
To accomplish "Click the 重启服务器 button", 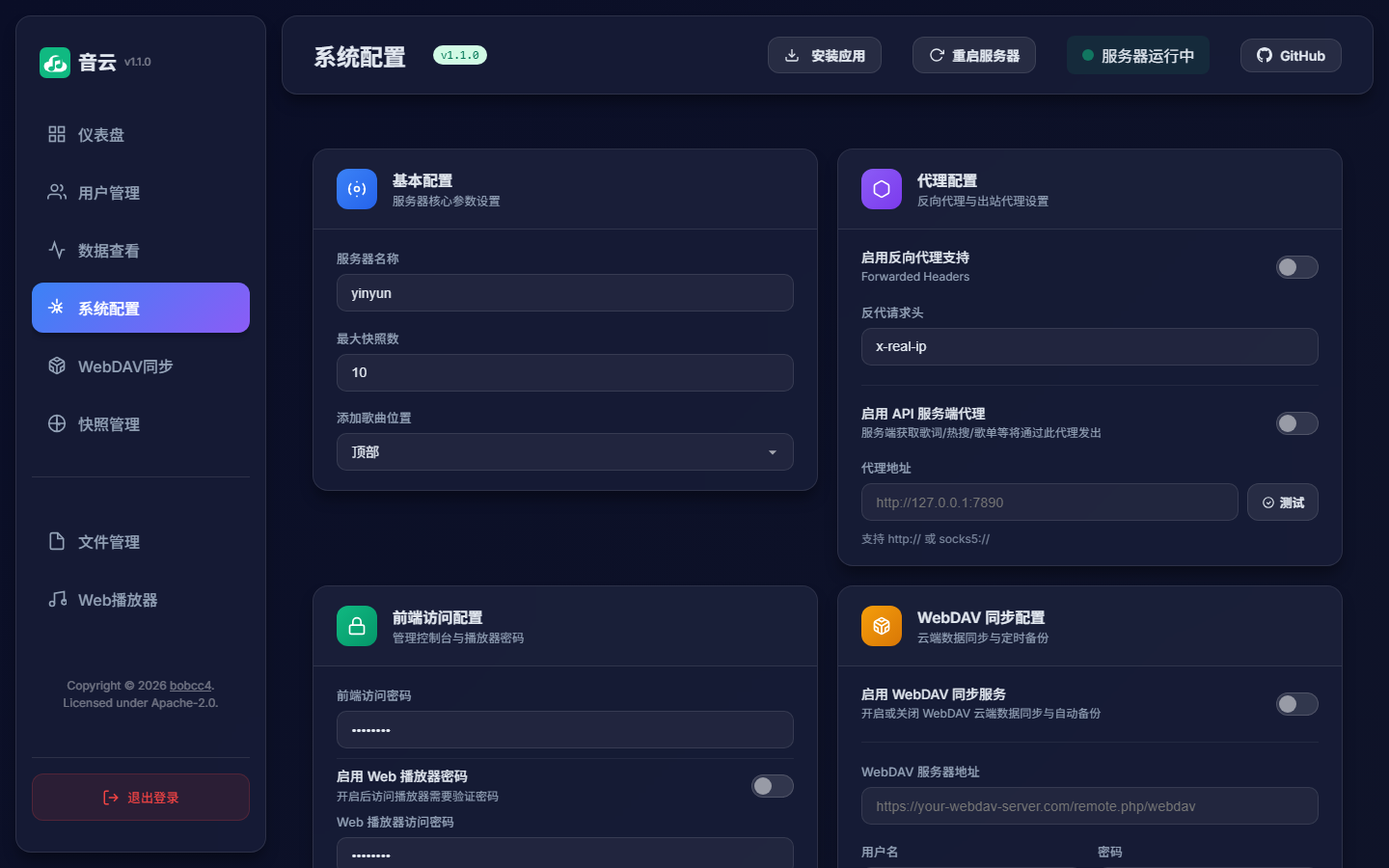I will [x=974, y=55].
